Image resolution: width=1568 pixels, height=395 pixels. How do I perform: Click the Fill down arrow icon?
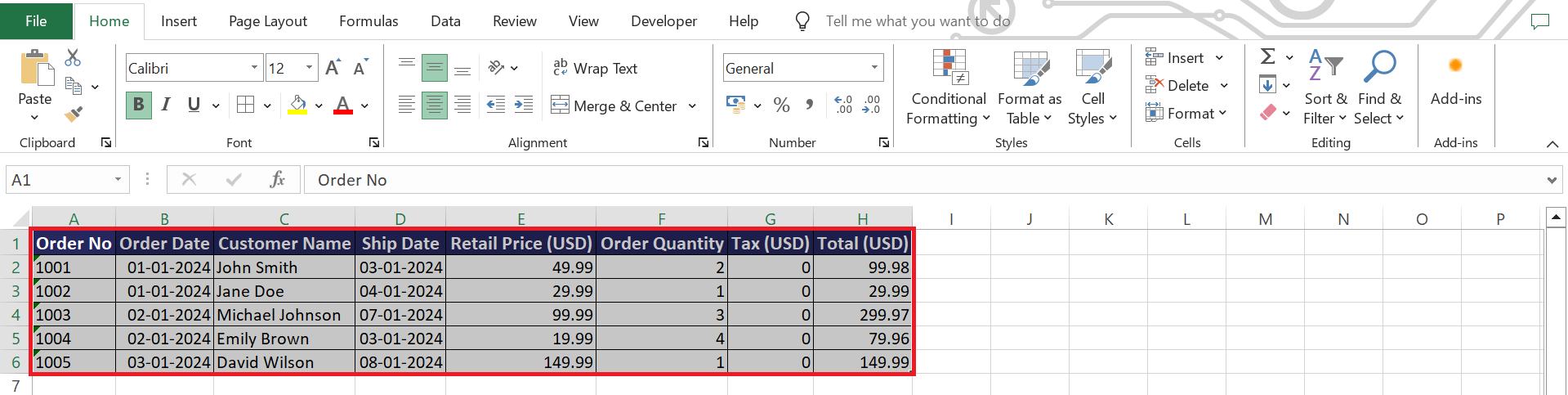point(1267,84)
